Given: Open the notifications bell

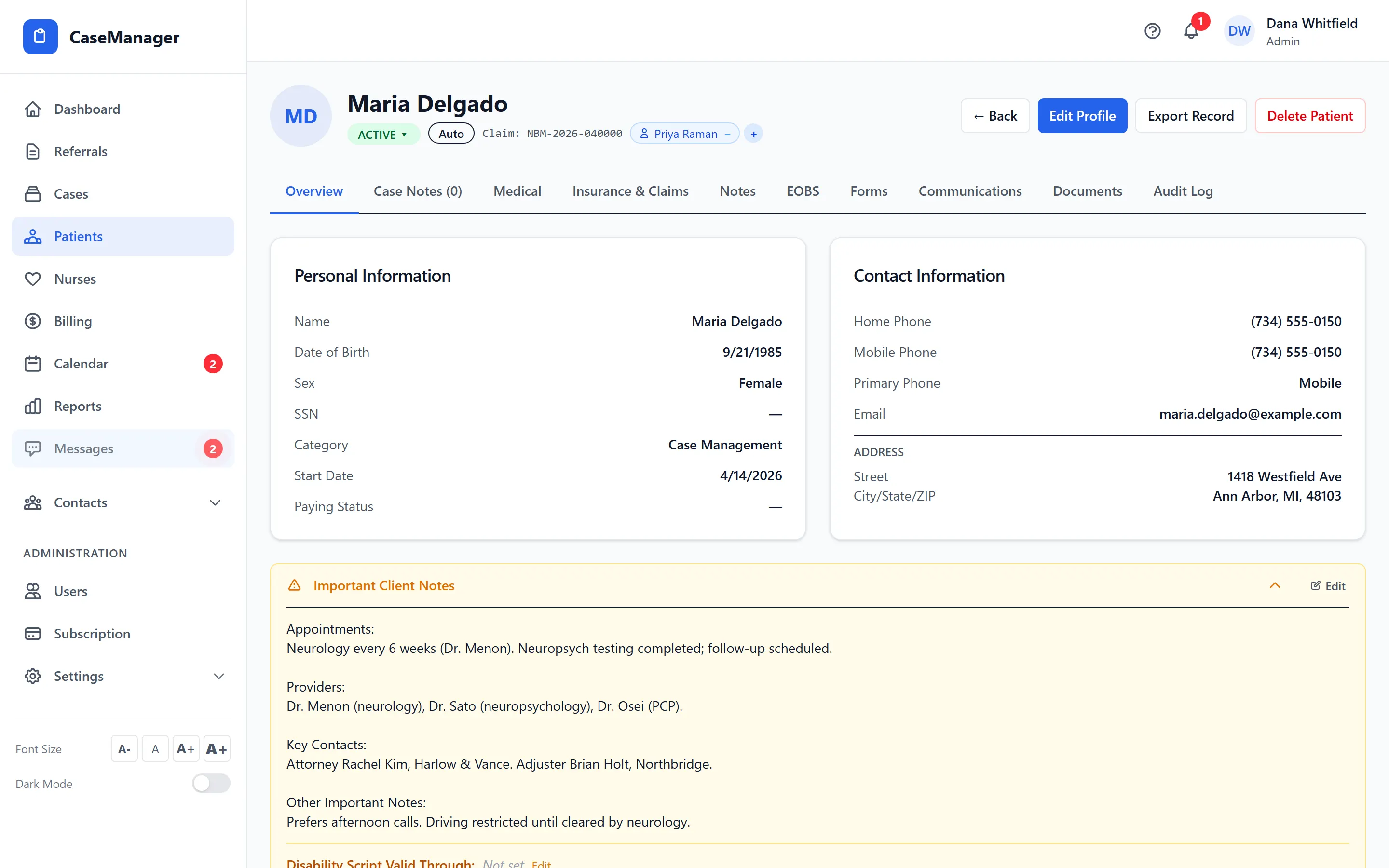Looking at the screenshot, I should [x=1191, y=31].
